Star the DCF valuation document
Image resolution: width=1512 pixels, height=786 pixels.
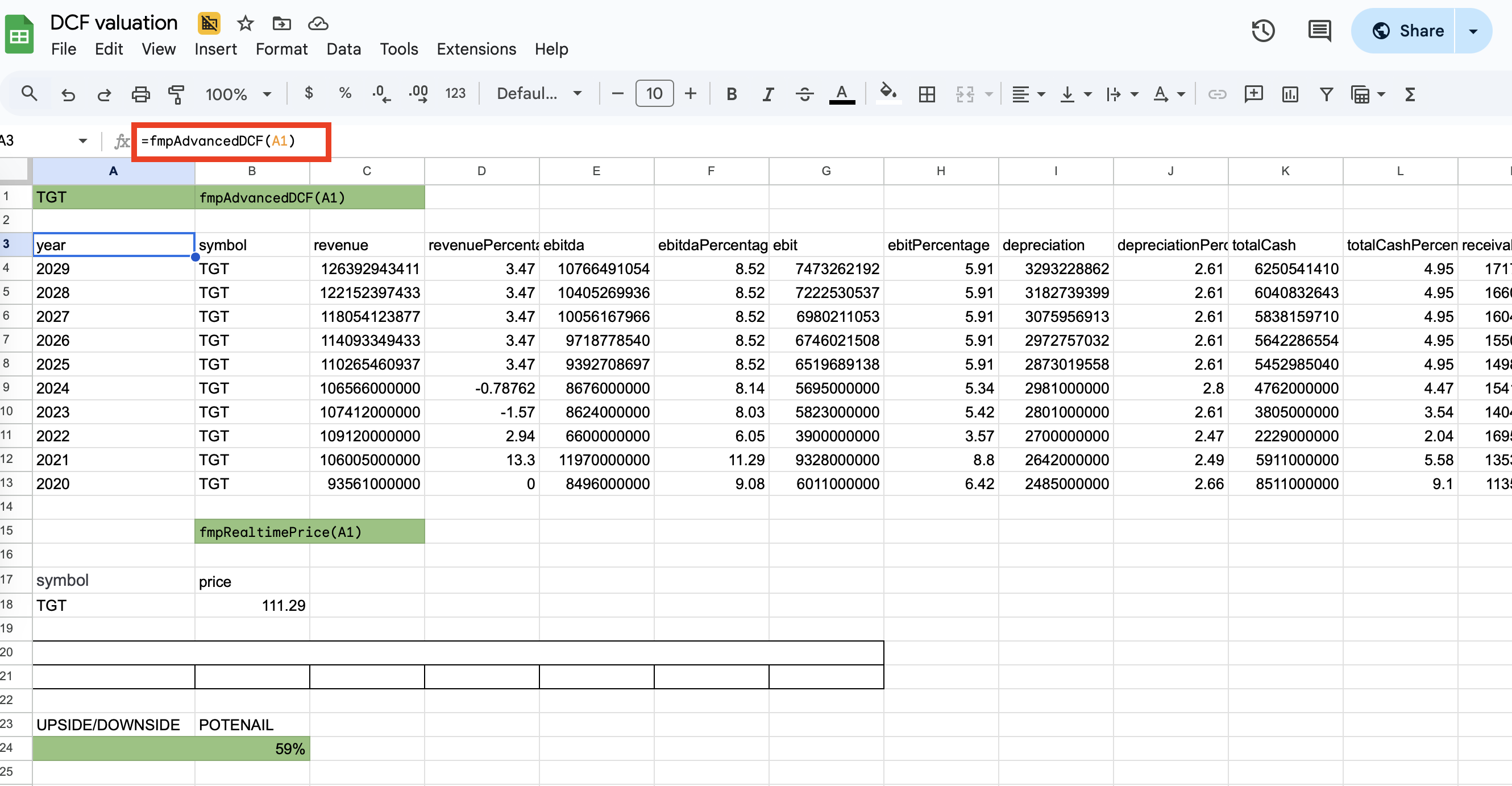click(x=246, y=23)
